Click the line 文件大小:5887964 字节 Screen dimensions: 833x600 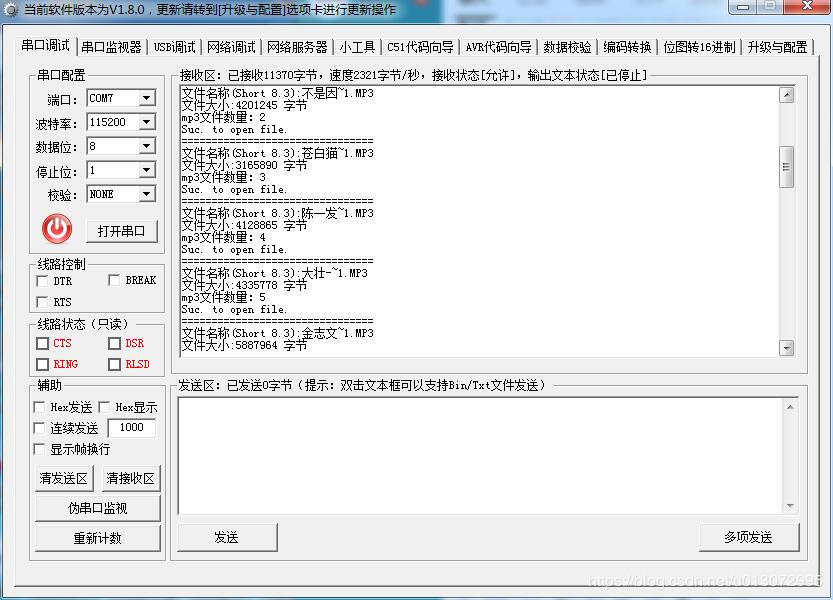[244, 345]
